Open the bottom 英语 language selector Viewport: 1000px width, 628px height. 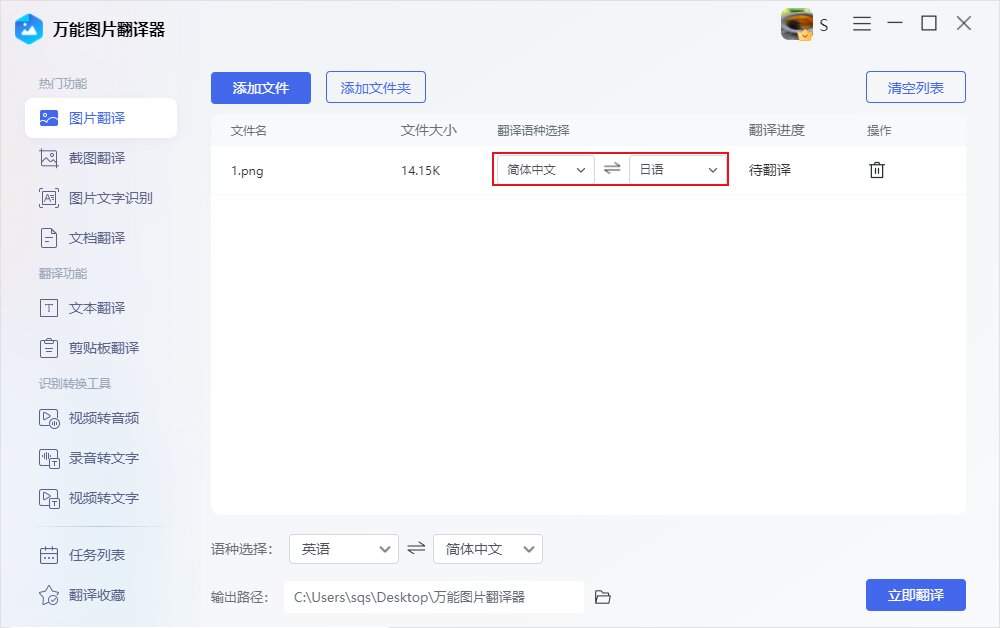pos(343,549)
